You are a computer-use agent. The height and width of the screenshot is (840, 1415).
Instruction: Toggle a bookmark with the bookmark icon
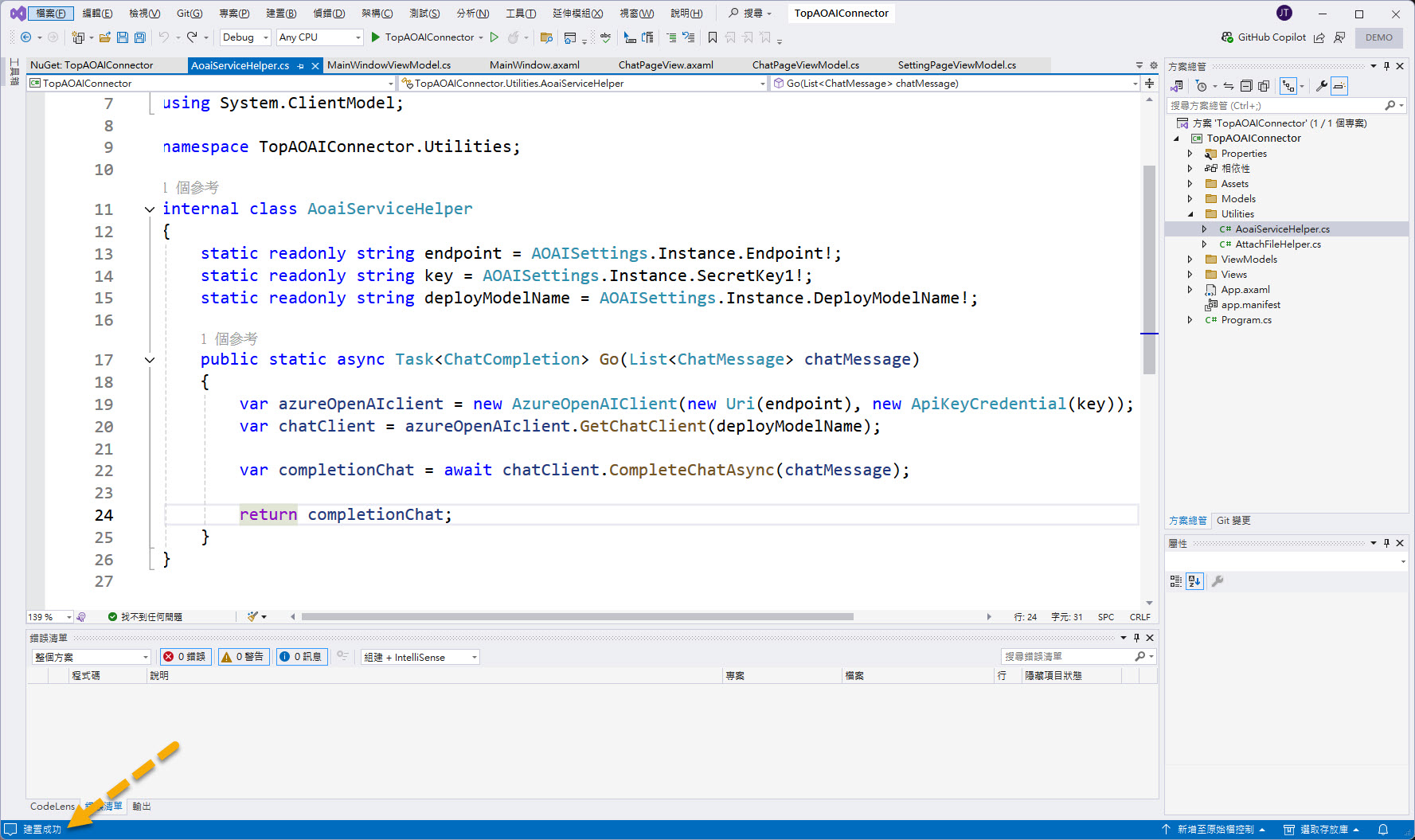[x=713, y=37]
